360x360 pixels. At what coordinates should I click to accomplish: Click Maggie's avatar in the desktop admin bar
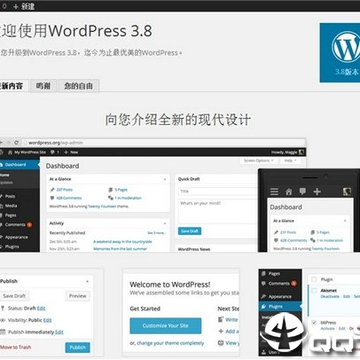(301, 152)
